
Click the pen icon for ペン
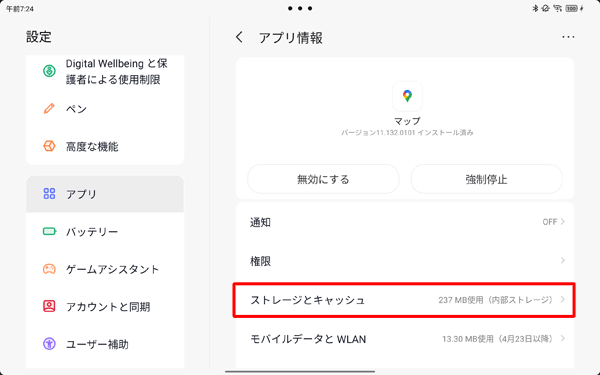49,109
